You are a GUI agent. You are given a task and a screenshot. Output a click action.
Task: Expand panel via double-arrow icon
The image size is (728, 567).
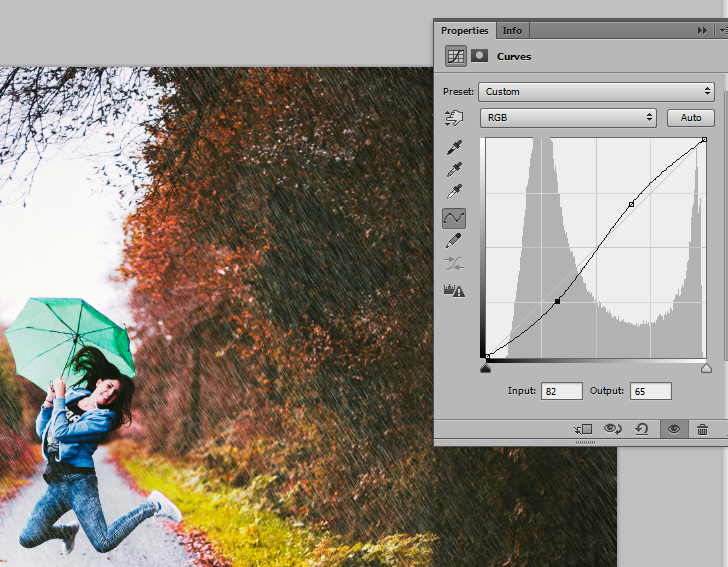coord(702,31)
